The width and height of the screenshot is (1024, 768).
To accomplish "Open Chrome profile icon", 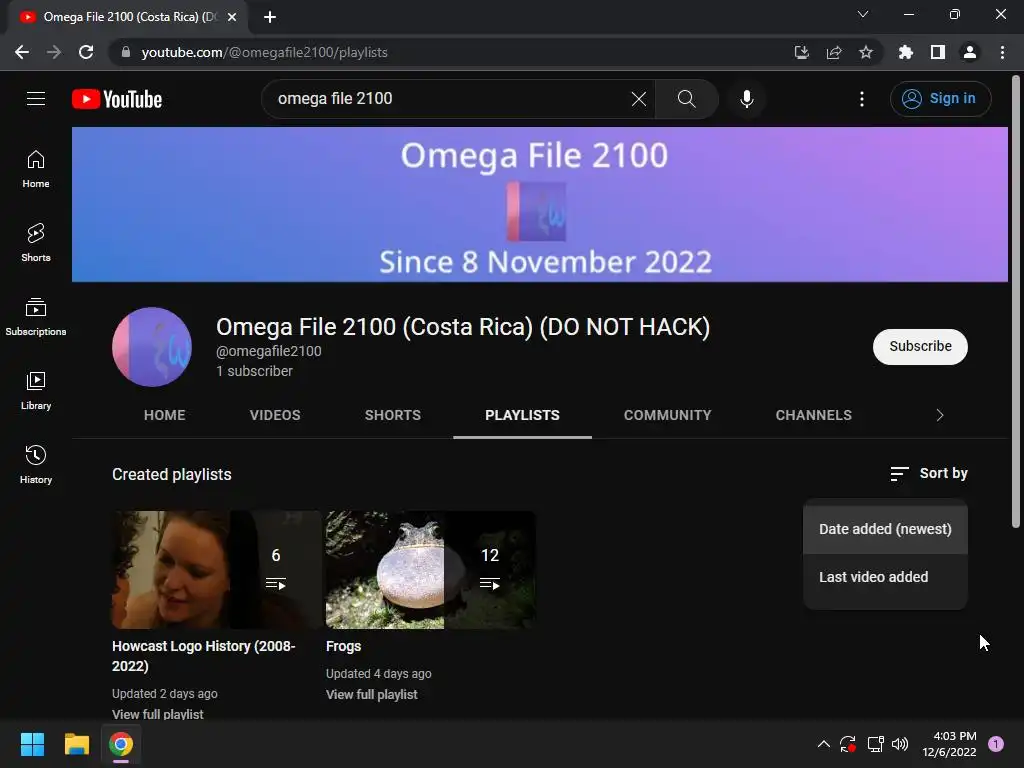I will pyautogui.click(x=970, y=52).
